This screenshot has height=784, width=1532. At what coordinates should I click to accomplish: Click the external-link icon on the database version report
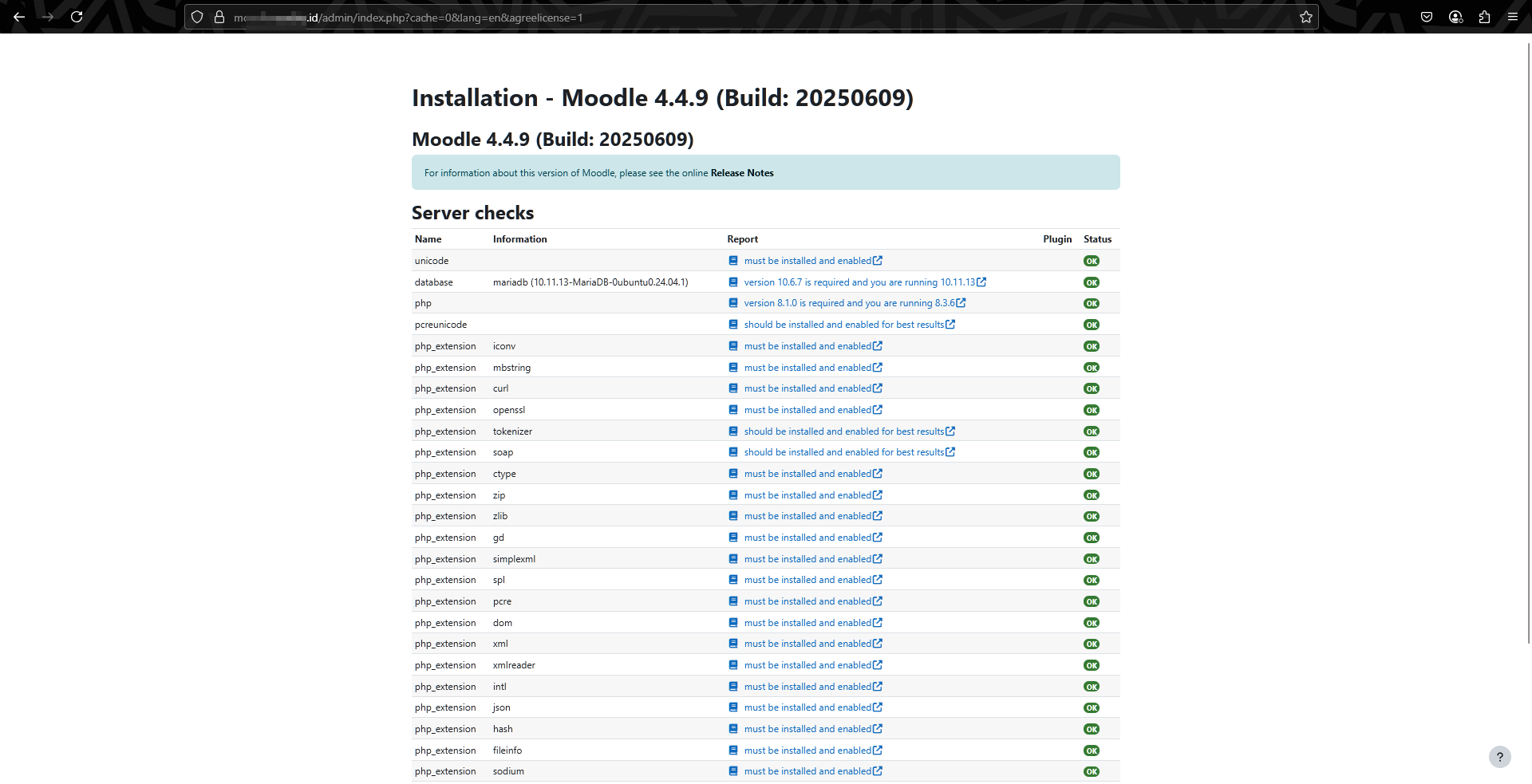click(x=981, y=282)
